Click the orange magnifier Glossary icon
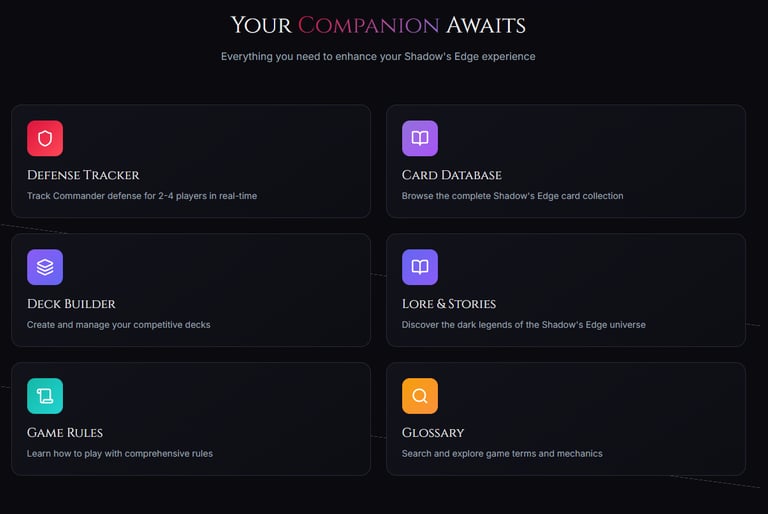Screen dimensions: 768x514 (x=420, y=396)
